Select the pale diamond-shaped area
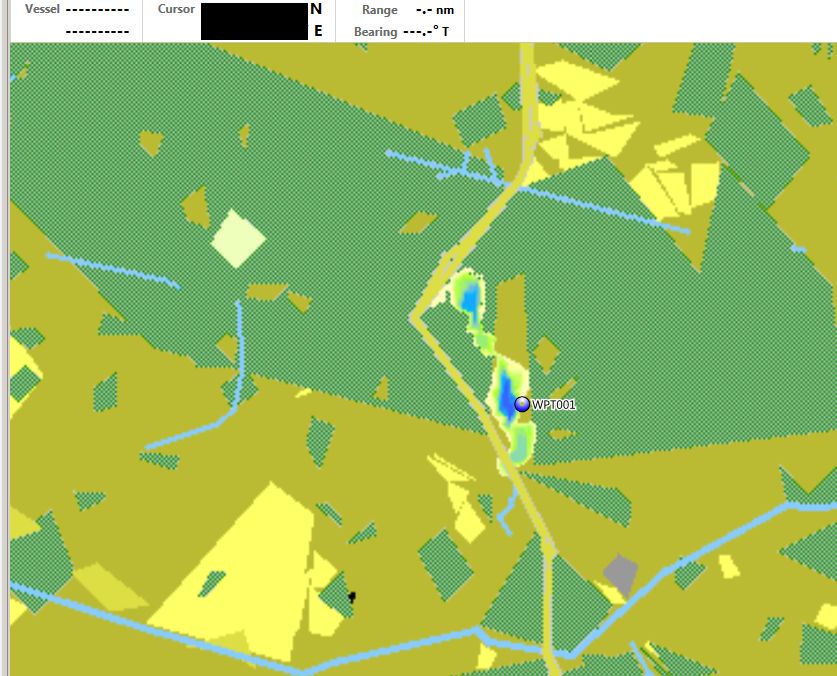Viewport: 837px width, 676px height. [x=238, y=238]
